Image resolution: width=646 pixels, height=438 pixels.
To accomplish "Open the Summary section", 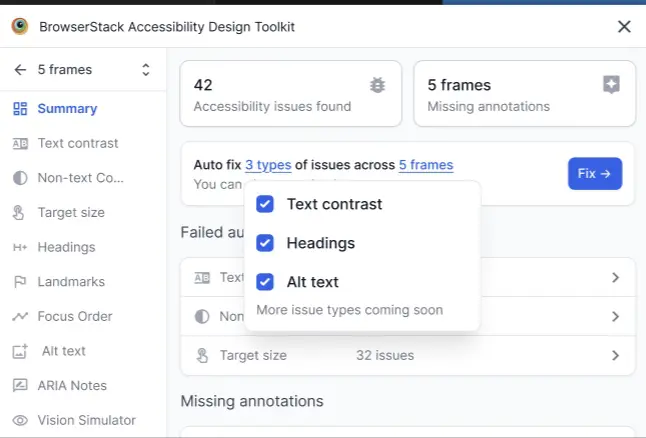I will [67, 109].
